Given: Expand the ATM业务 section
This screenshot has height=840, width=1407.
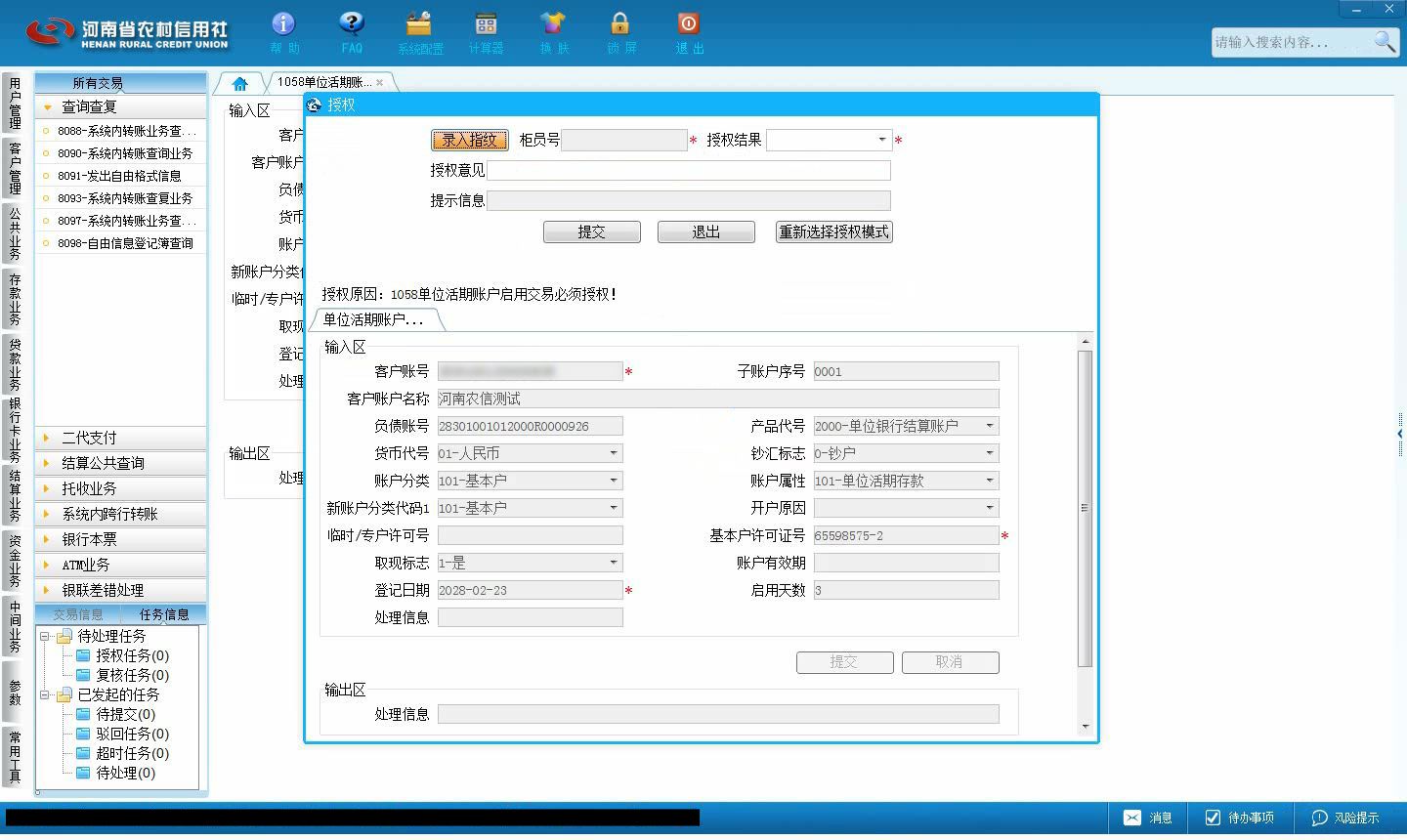Looking at the screenshot, I should pos(121,565).
